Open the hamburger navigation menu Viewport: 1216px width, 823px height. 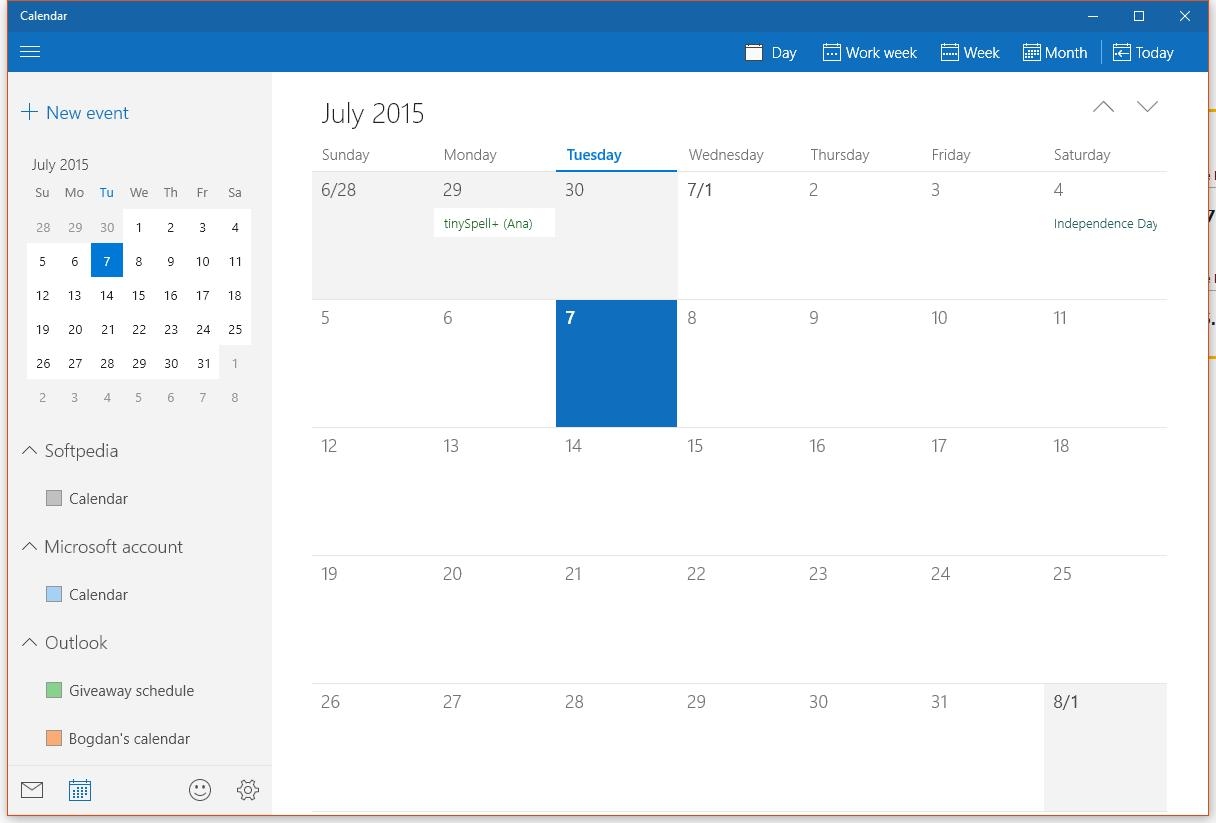[x=30, y=51]
